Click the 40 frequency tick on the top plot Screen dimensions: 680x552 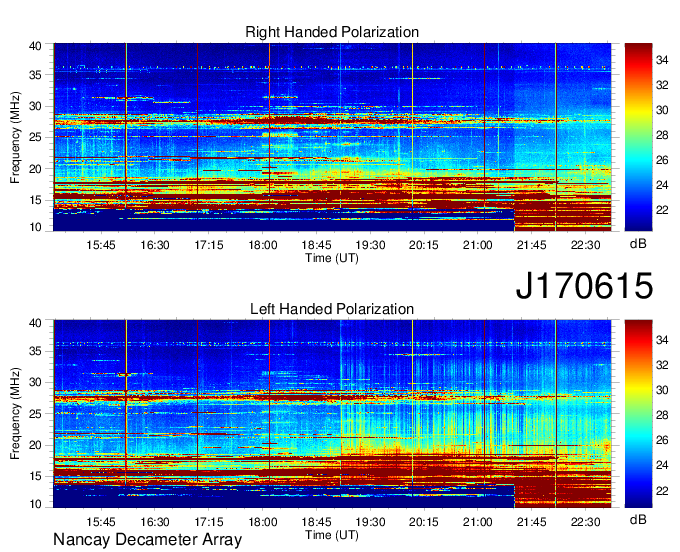[36, 46]
